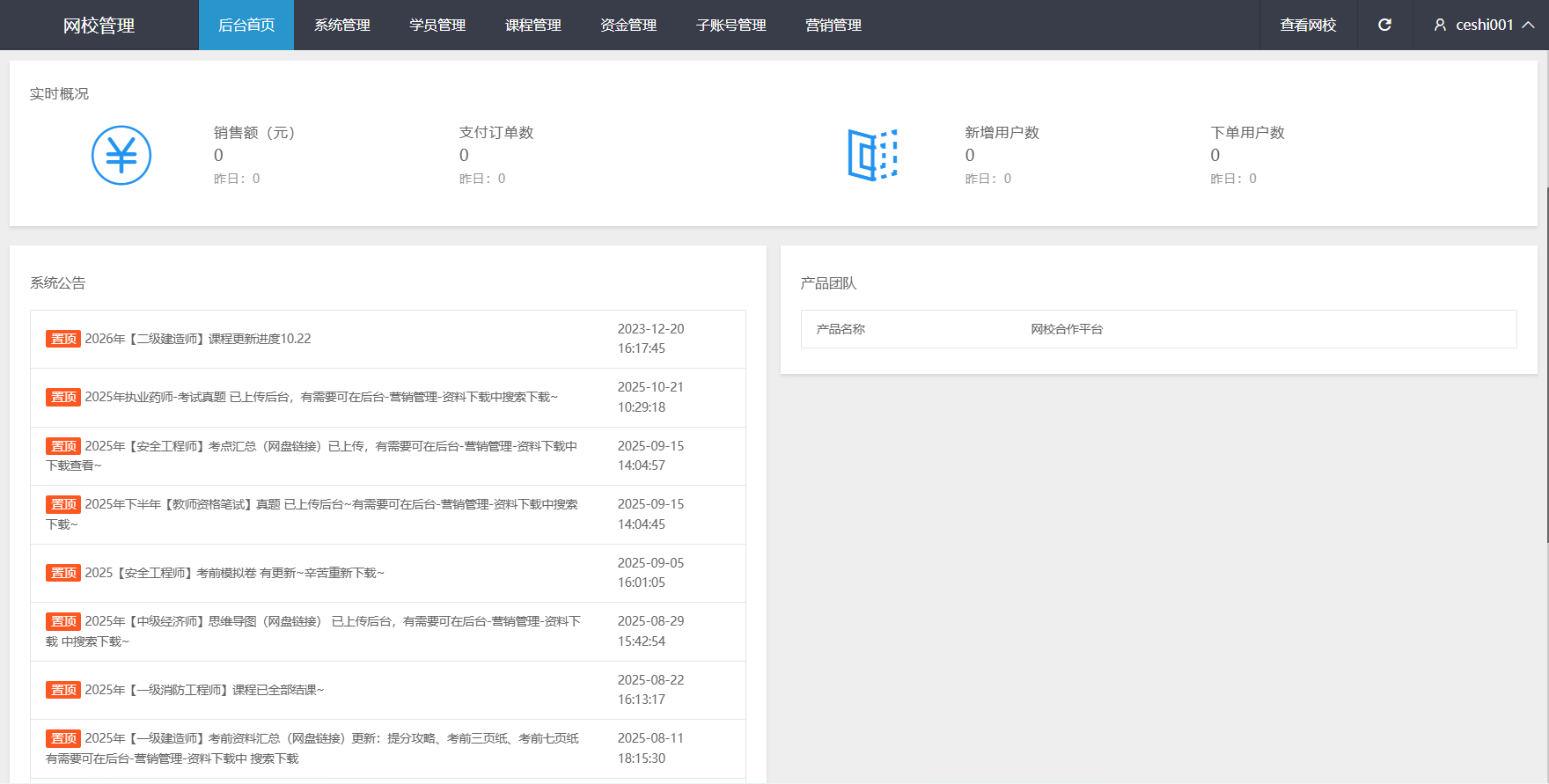Viewport: 1549px width, 784px height.
Task: Click the 网校管理 logo title
Action: tap(99, 26)
